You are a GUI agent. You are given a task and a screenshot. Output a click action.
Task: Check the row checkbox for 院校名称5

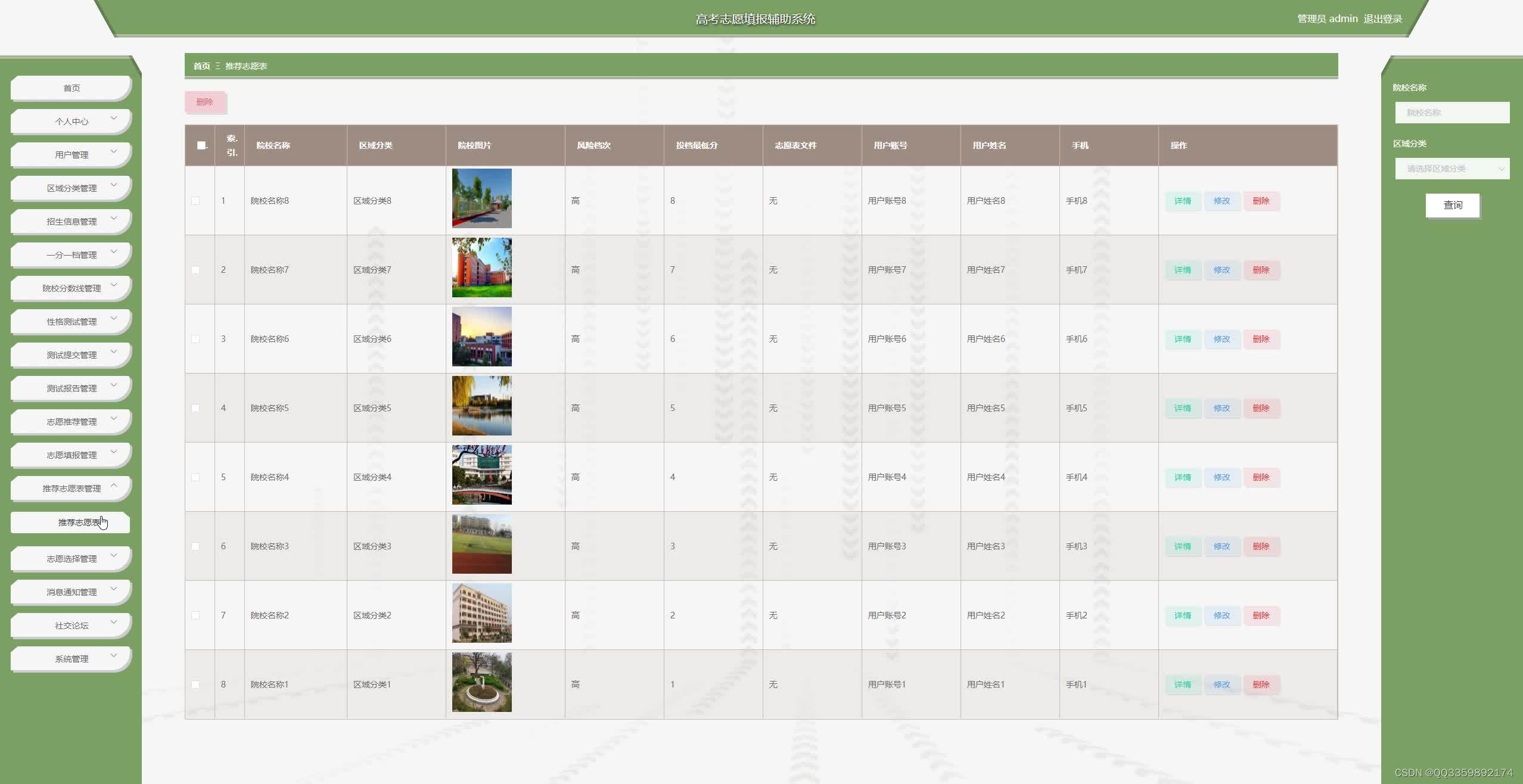[195, 408]
